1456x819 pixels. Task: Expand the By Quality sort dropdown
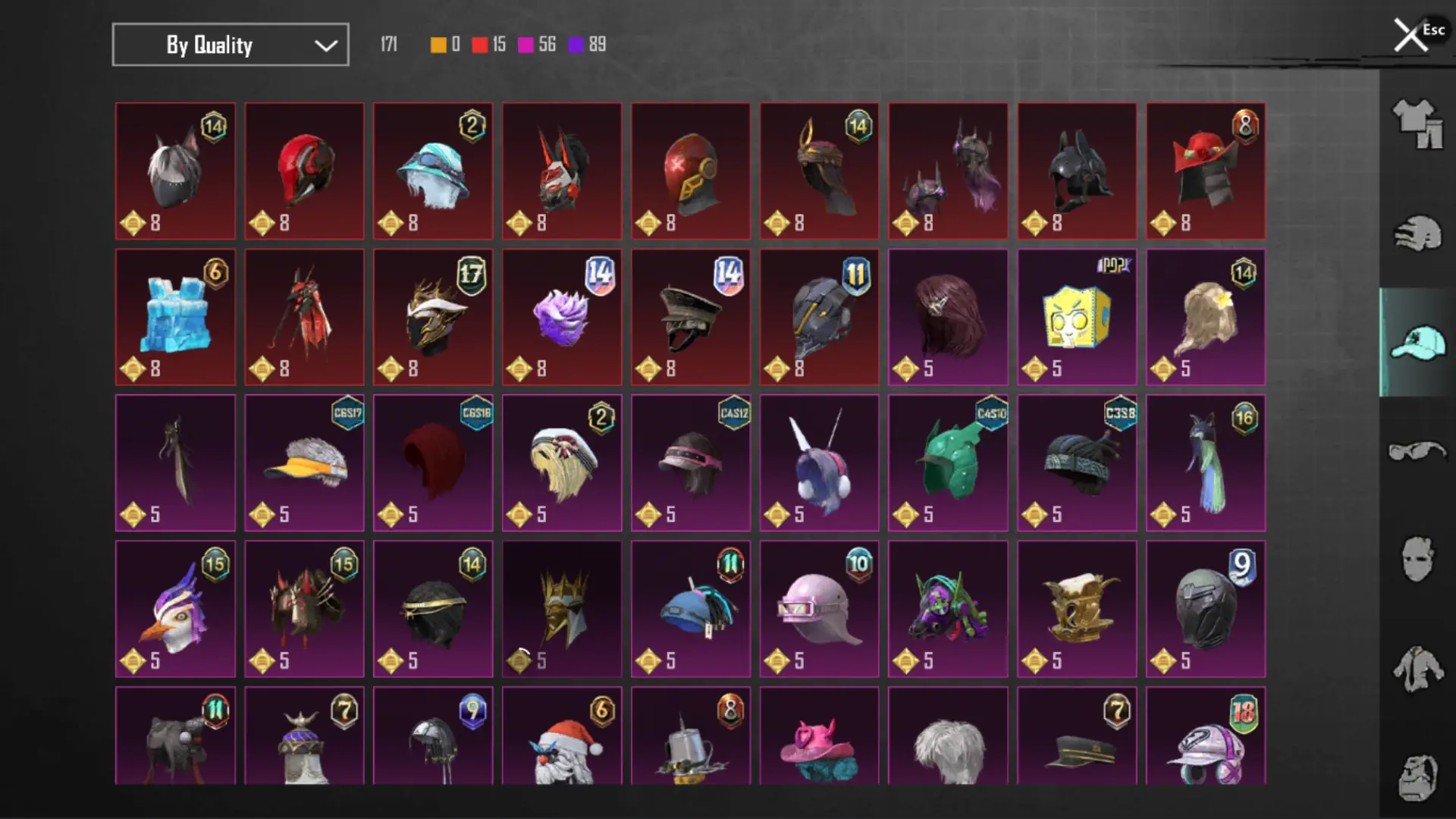(x=231, y=45)
